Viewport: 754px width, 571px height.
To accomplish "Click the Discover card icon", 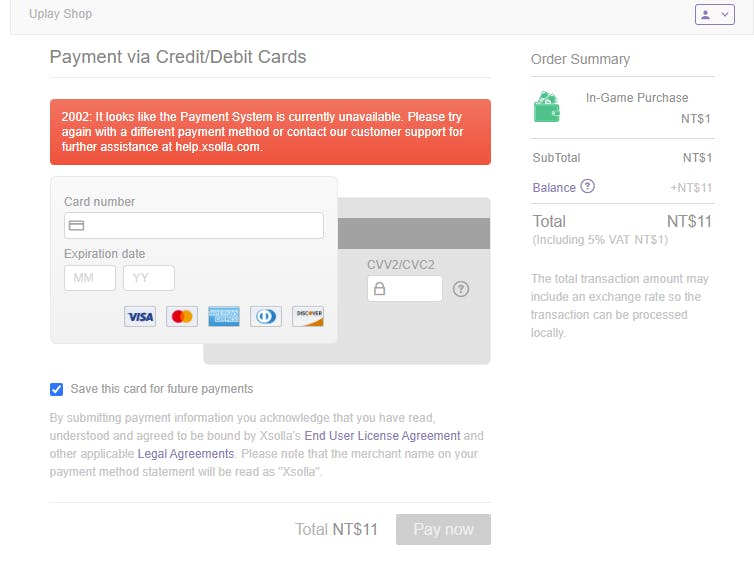I will 308,317.
